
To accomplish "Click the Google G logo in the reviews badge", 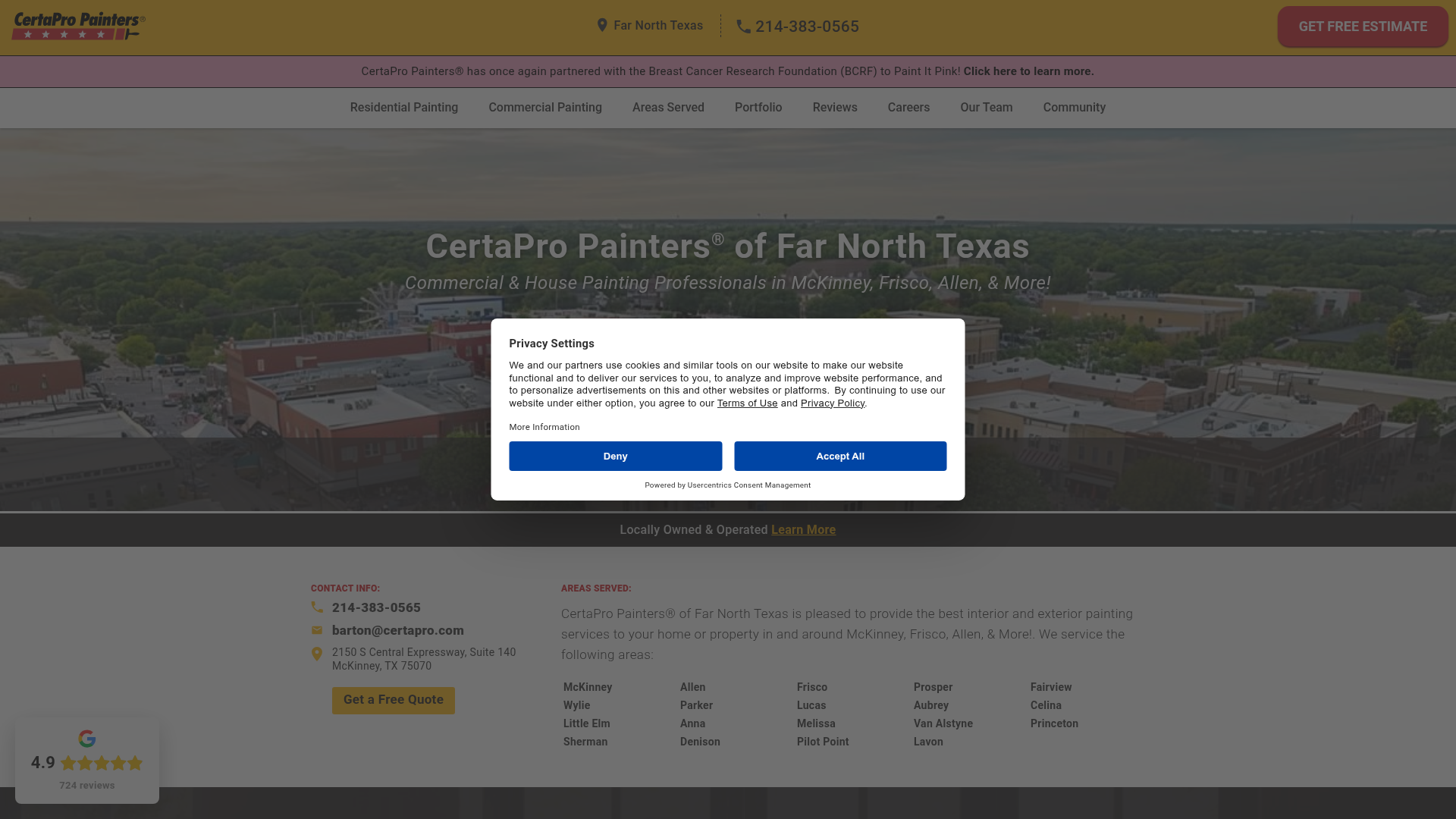I will (x=87, y=739).
